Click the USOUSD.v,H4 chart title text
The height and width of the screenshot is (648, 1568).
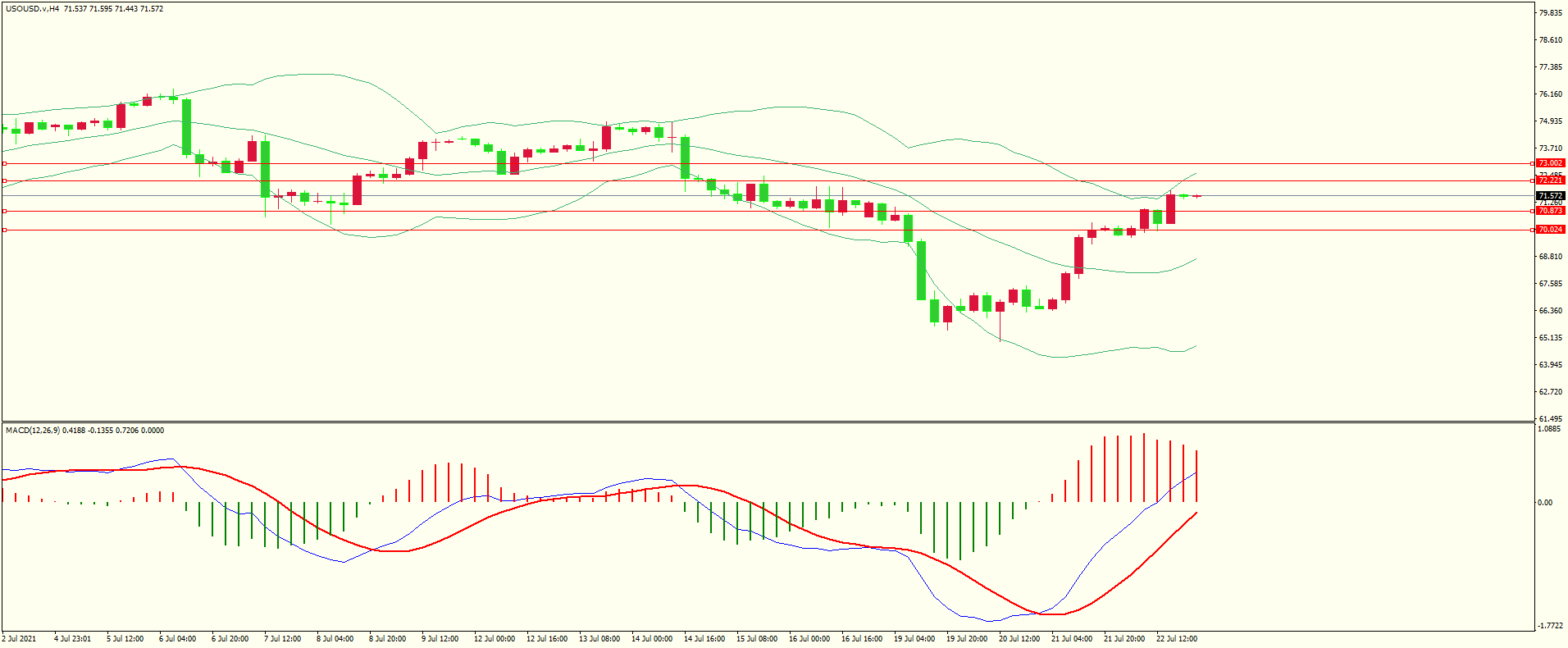click(x=32, y=9)
